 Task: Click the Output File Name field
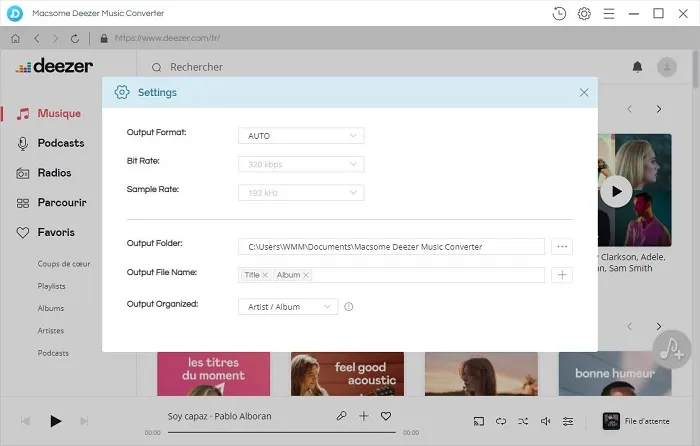tap(391, 275)
